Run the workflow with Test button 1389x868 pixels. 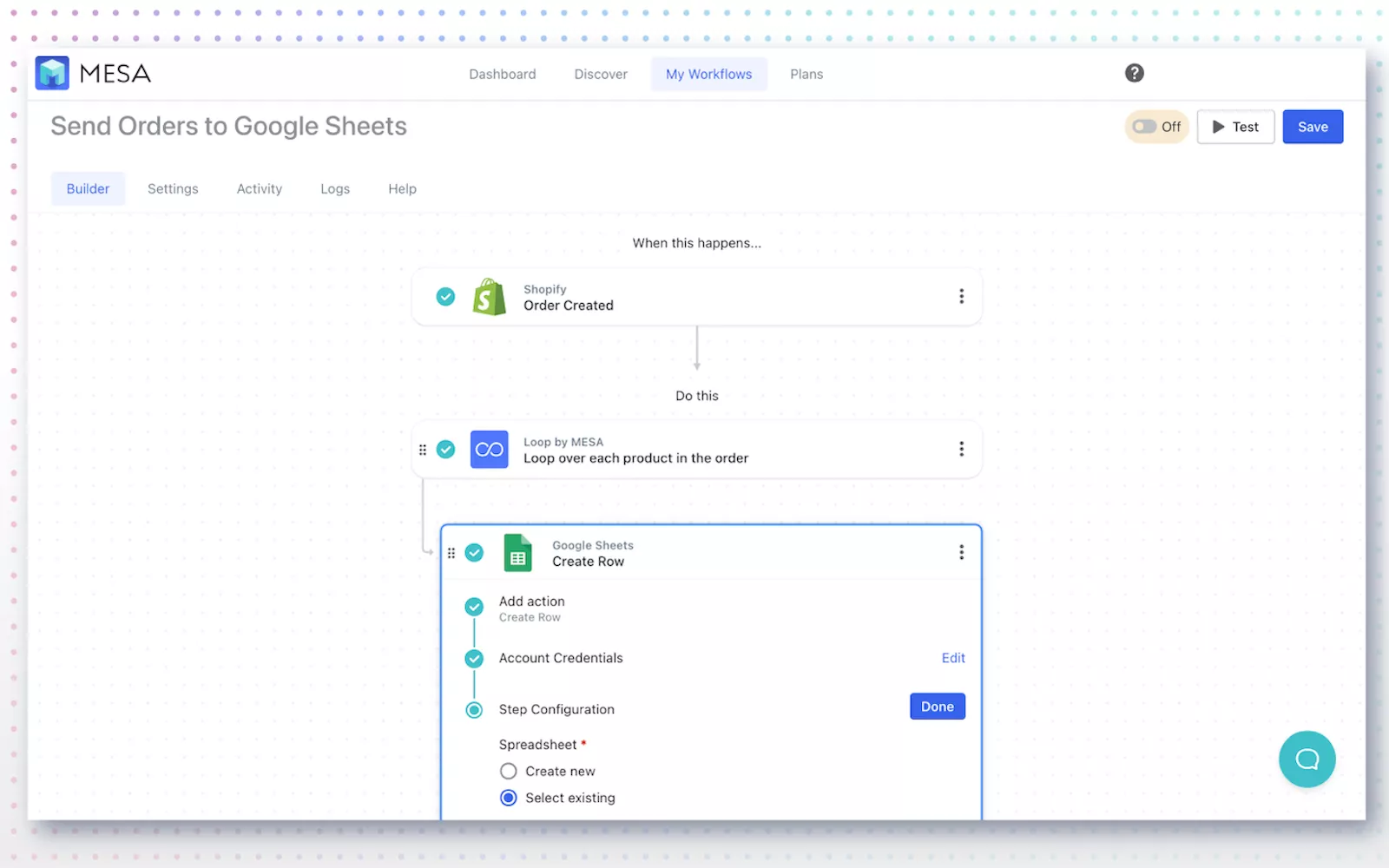tap(1234, 127)
